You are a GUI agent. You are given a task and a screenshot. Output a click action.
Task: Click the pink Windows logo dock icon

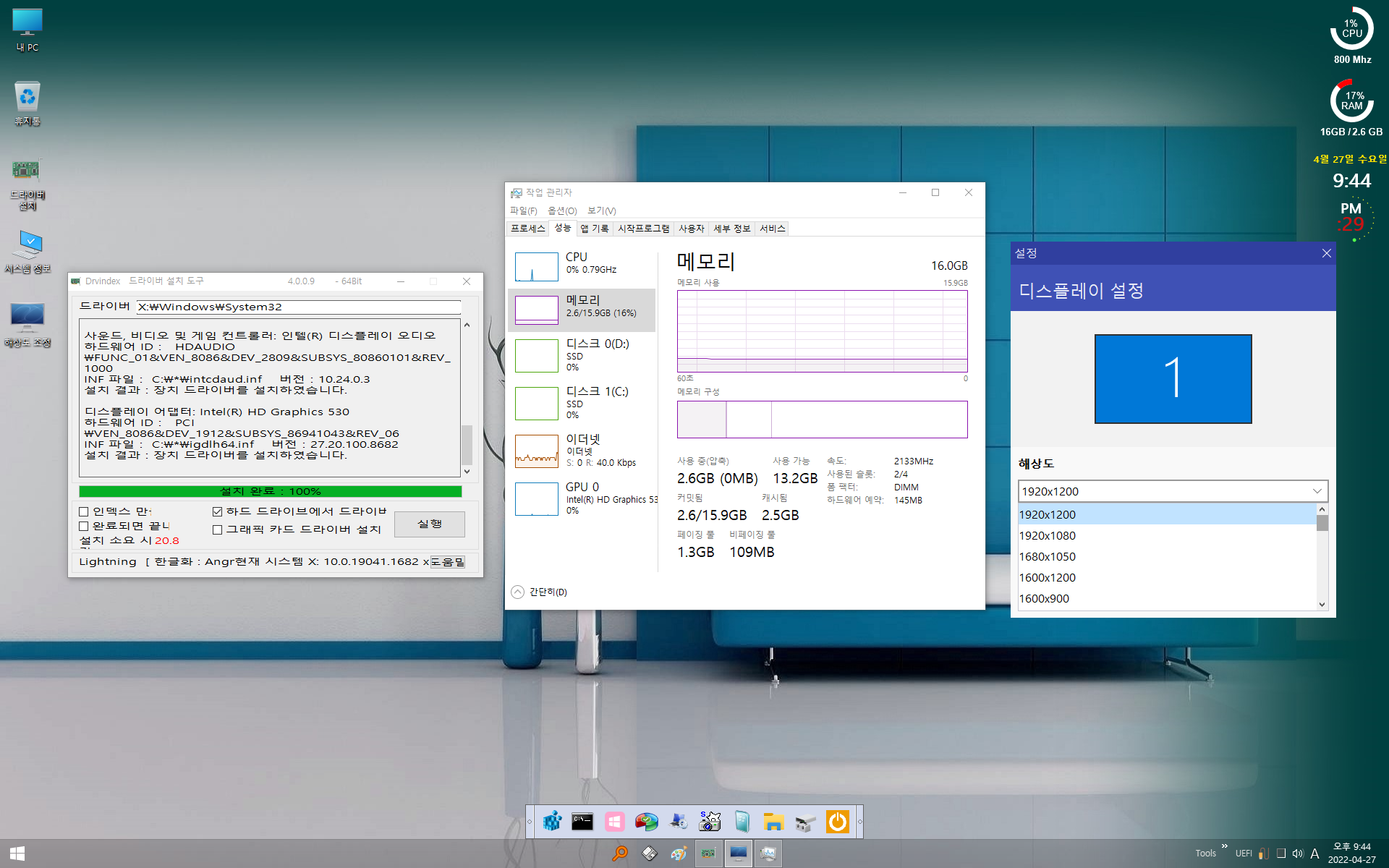(x=614, y=822)
